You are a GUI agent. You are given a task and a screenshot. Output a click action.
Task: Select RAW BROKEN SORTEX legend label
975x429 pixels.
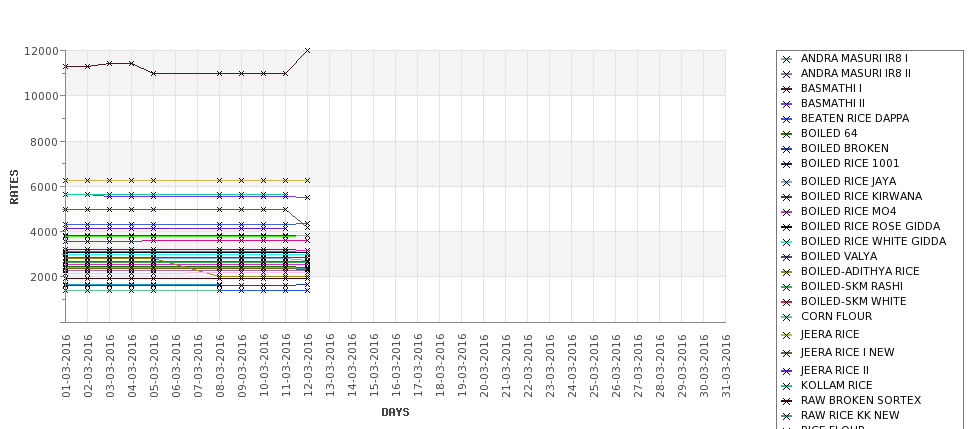point(861,400)
